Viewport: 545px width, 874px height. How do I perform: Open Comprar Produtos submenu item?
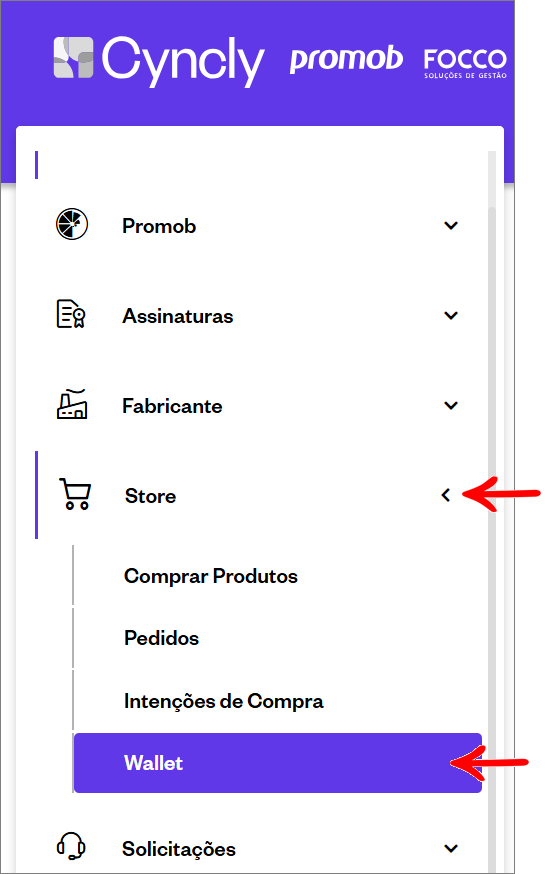(211, 576)
